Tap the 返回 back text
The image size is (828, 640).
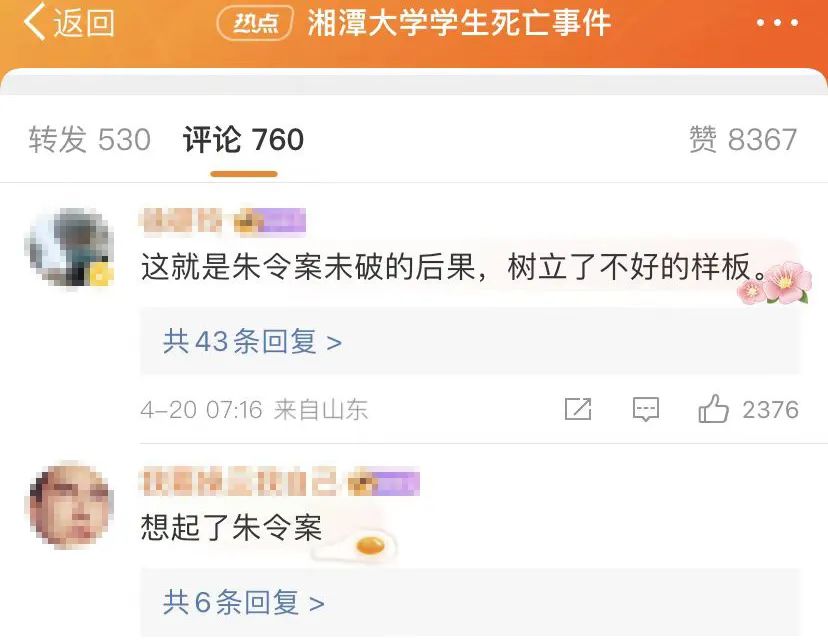(x=83, y=23)
